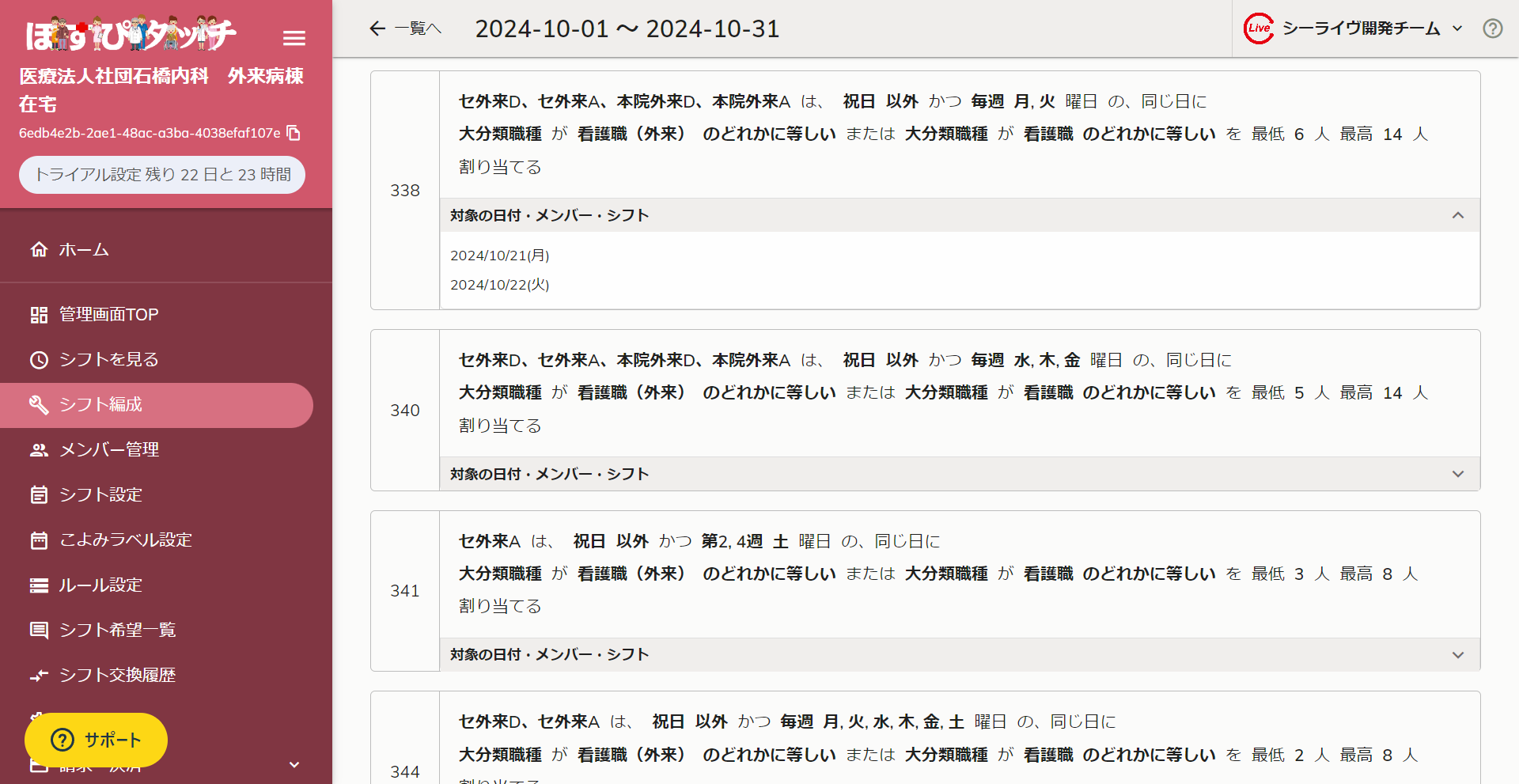Screen dimensions: 1519x784
Task: Click the ID text 6edb4e2b-2ae1-48ac-a3ba-4038efaf107e
Action: pos(150,133)
